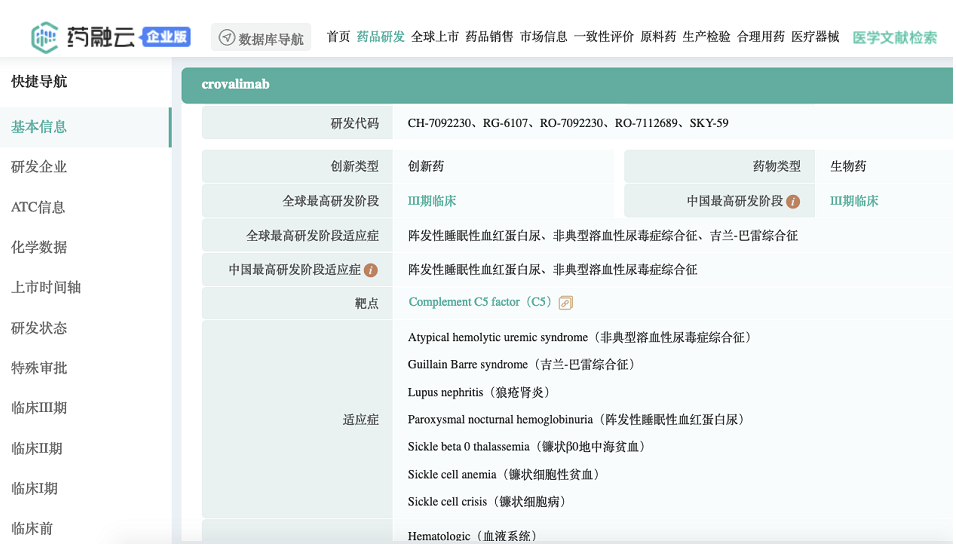Jump to 临床III期 section
Screen dimensions: 956x559
(39, 408)
